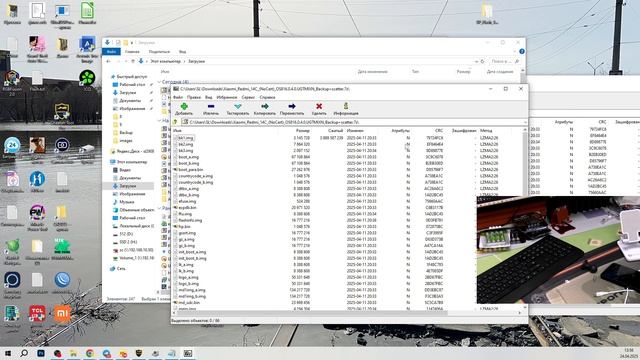Viewport: 640px width, 360px height.
Task: Select the lk_a.img file
Action: pos(186,264)
